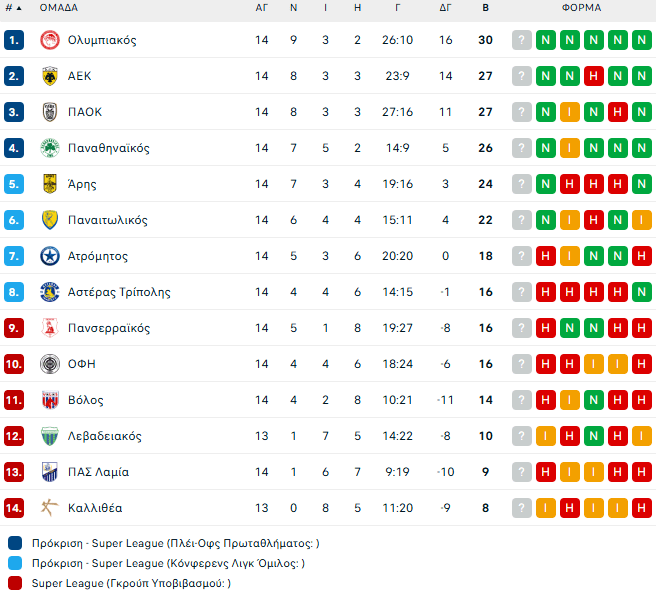Click the Αστέρας Τρίπολης club logo
This screenshot has height=593, width=656.
pos(49,292)
